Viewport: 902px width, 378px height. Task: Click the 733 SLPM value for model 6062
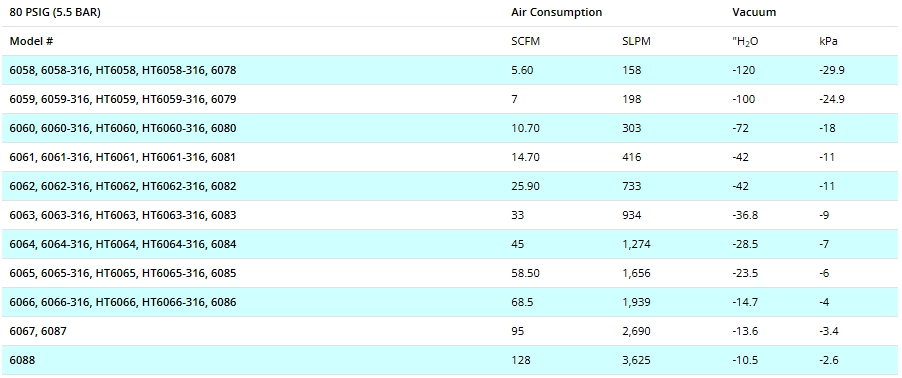pos(632,186)
